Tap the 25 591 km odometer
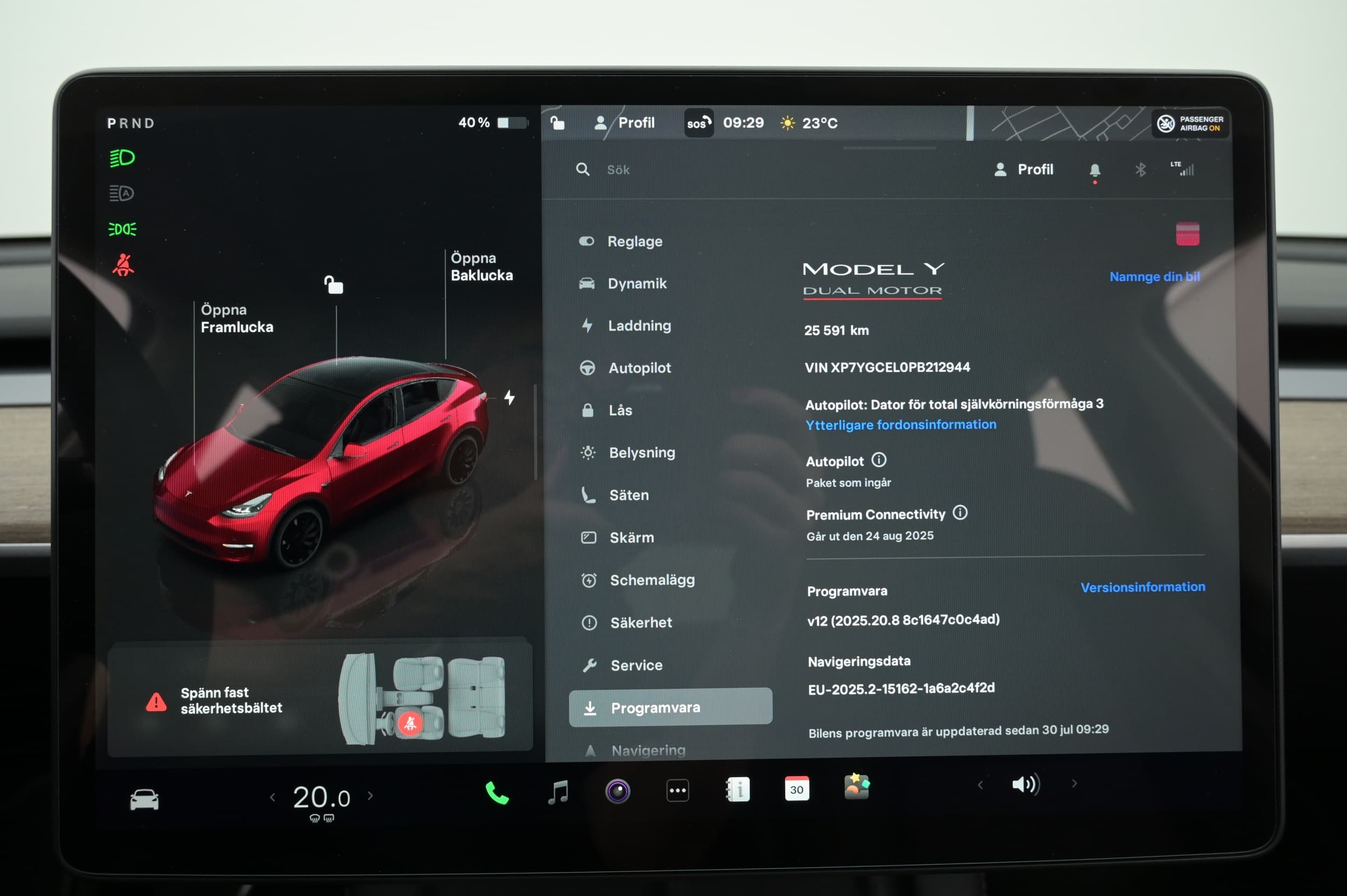This screenshot has width=1347, height=896. pos(836,330)
